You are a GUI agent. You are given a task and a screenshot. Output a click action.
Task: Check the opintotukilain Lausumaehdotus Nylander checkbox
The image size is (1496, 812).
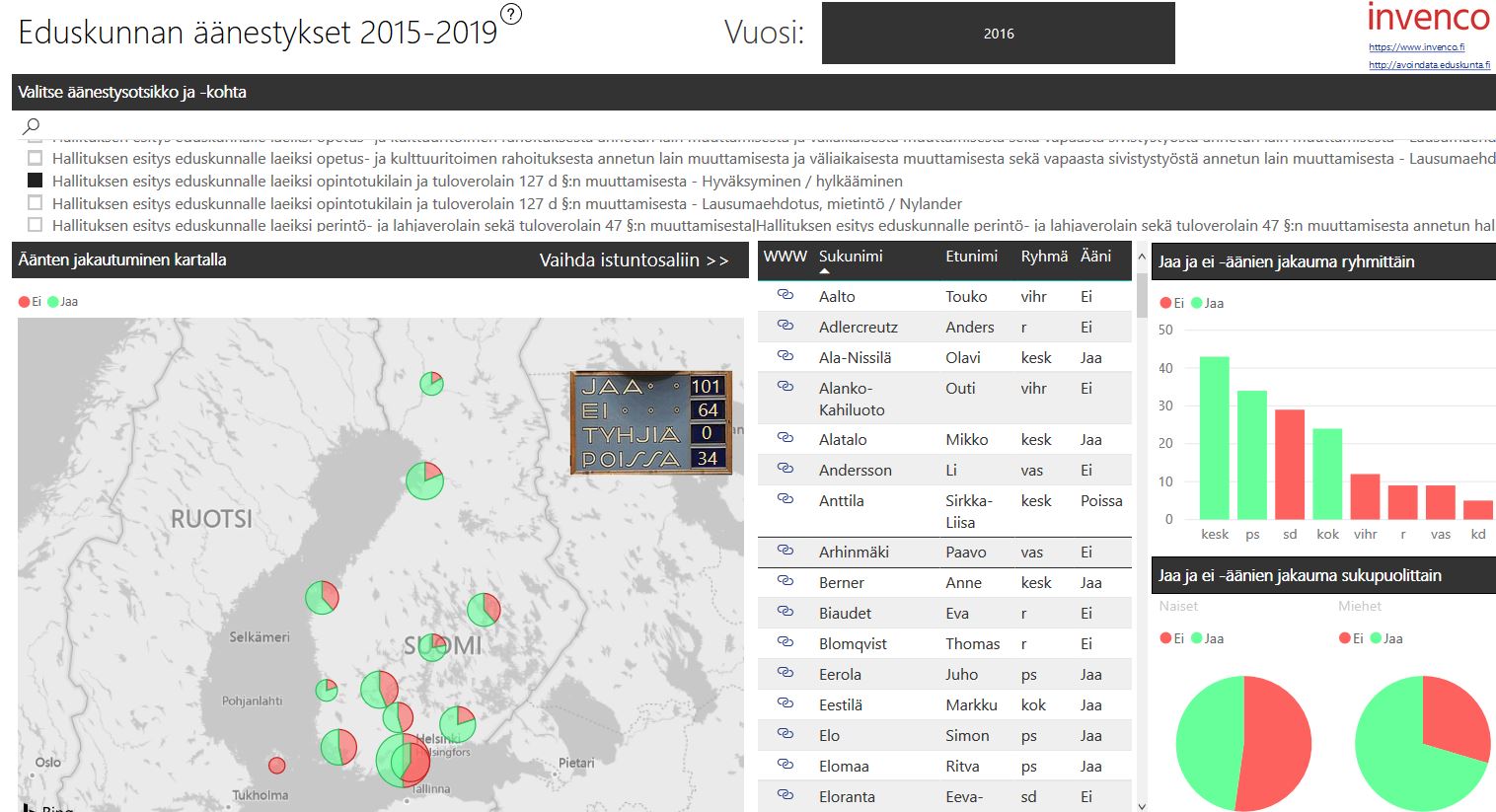tap(36, 203)
